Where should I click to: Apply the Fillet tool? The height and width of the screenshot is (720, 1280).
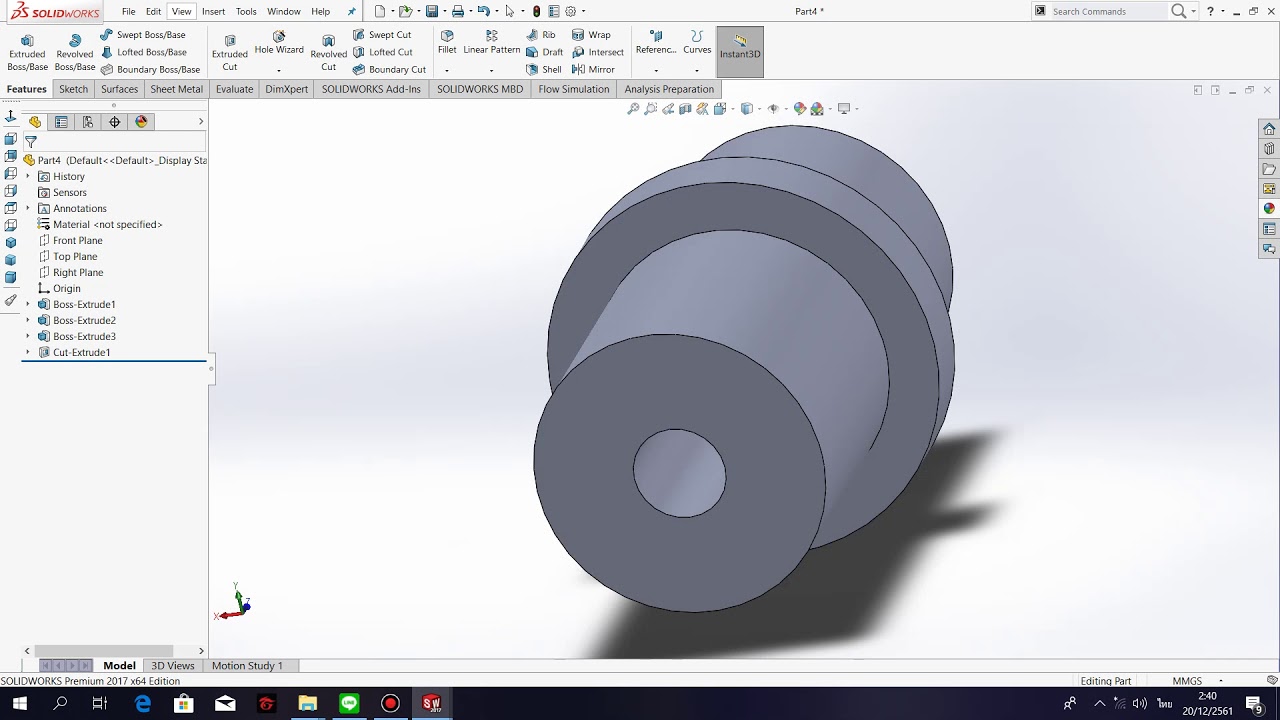coord(447,43)
